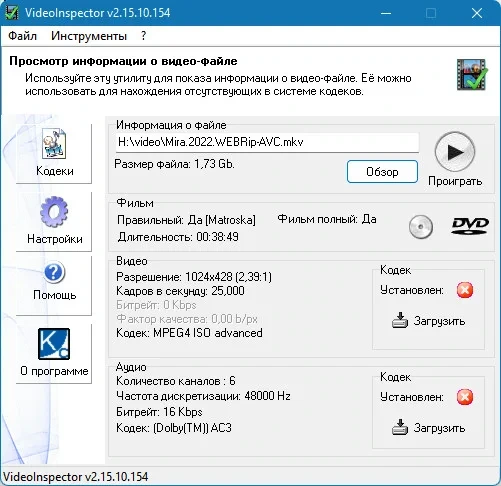The width and height of the screenshot is (501, 486).
Task: Click the video codec not-installed red X
Action: (x=465, y=290)
